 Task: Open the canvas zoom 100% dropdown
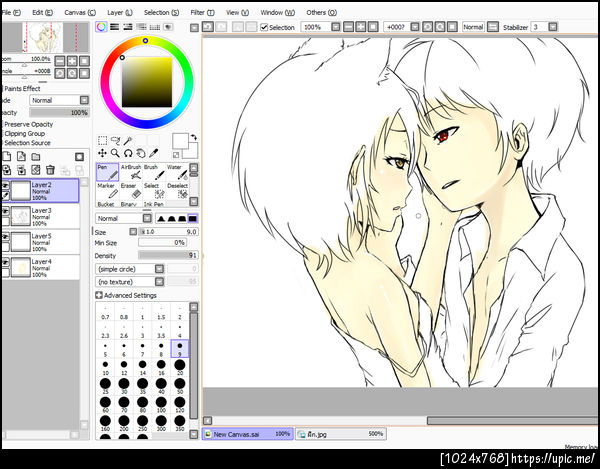coord(336,27)
